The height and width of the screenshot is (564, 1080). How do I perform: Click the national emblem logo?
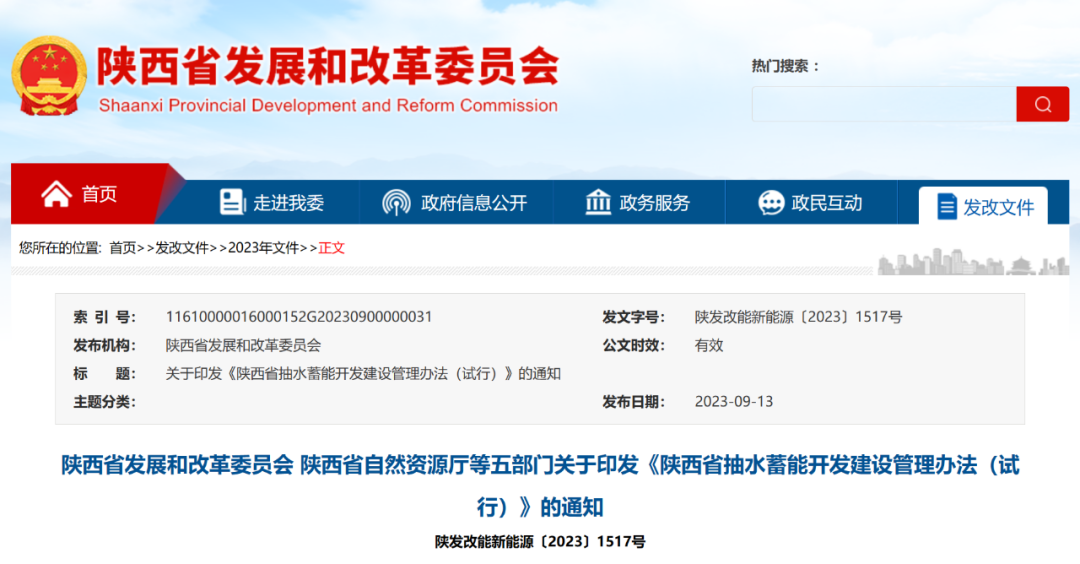click(x=51, y=76)
